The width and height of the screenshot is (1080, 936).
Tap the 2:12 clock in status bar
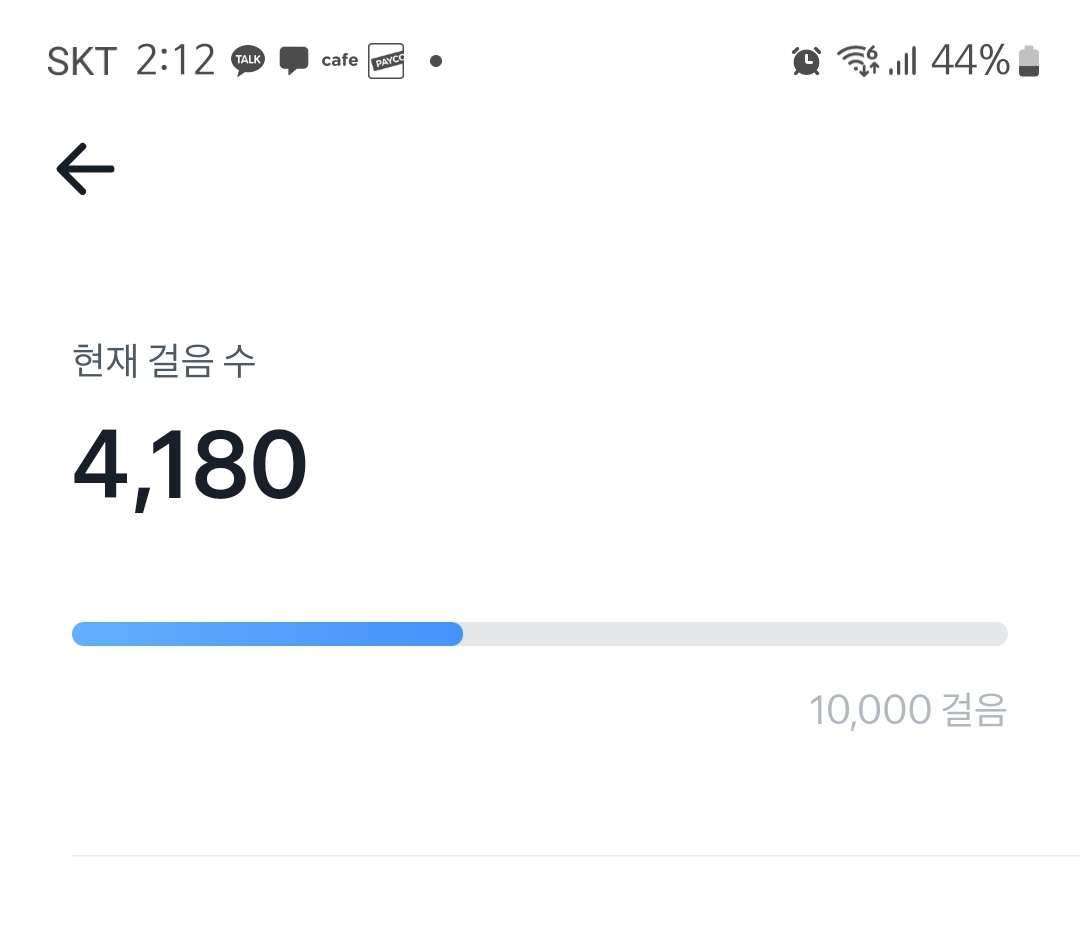[x=175, y=61]
